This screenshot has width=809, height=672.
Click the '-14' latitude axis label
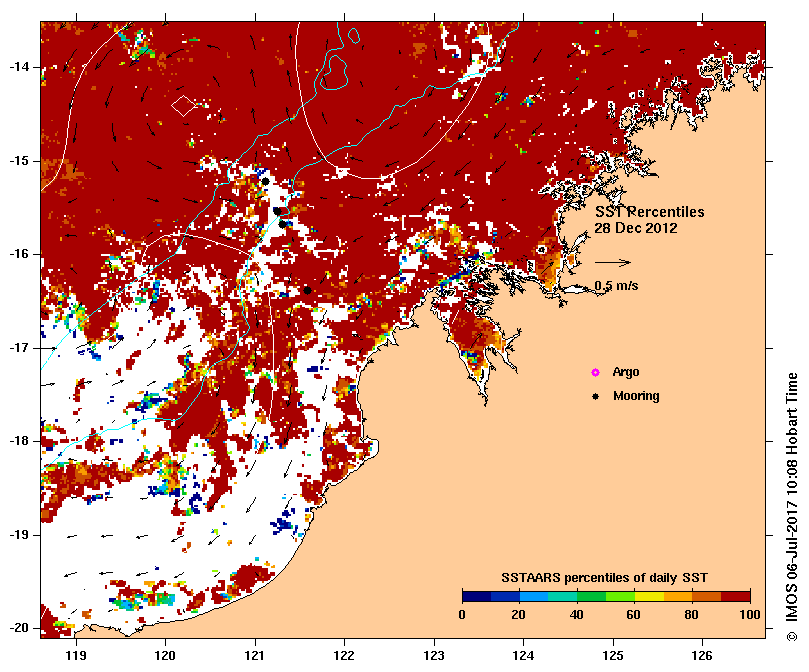[x=19, y=67]
